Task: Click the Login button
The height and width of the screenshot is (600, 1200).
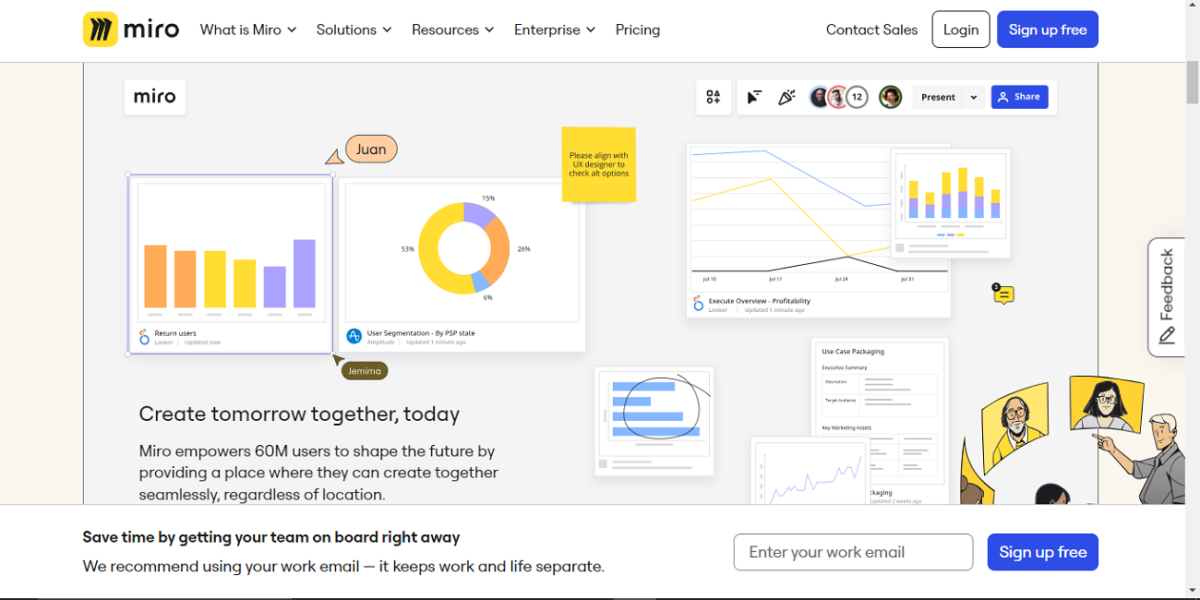Action: [960, 29]
